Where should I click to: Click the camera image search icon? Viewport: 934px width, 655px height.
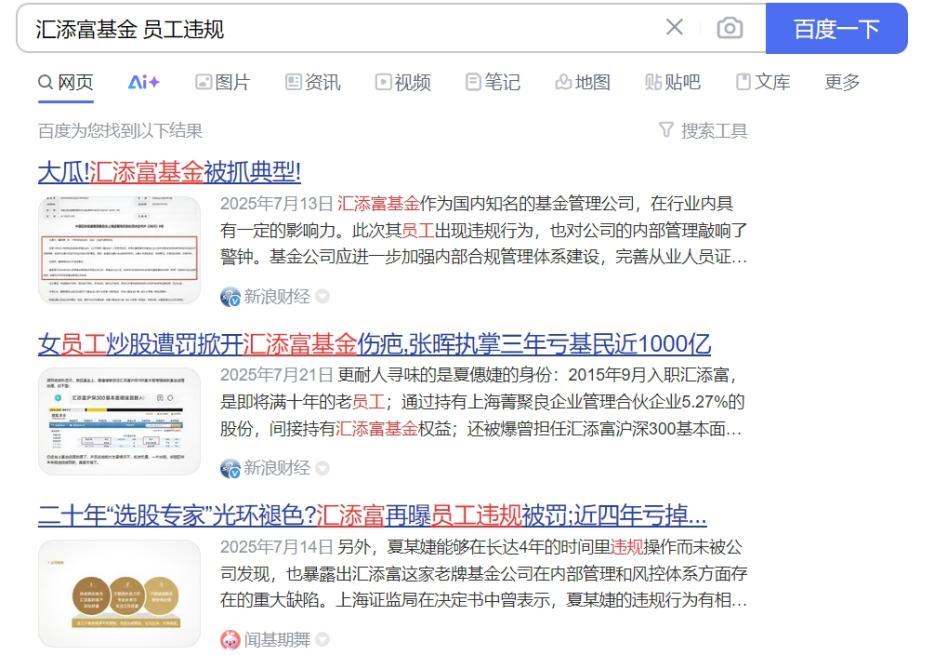click(x=730, y=28)
